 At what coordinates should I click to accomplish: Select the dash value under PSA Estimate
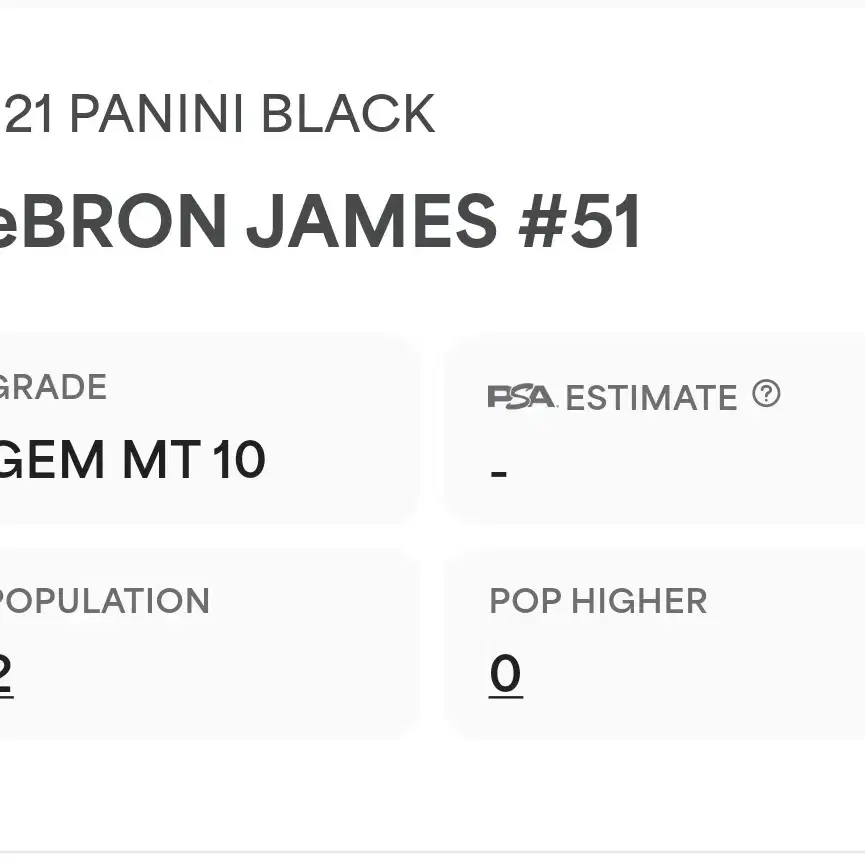(x=499, y=473)
